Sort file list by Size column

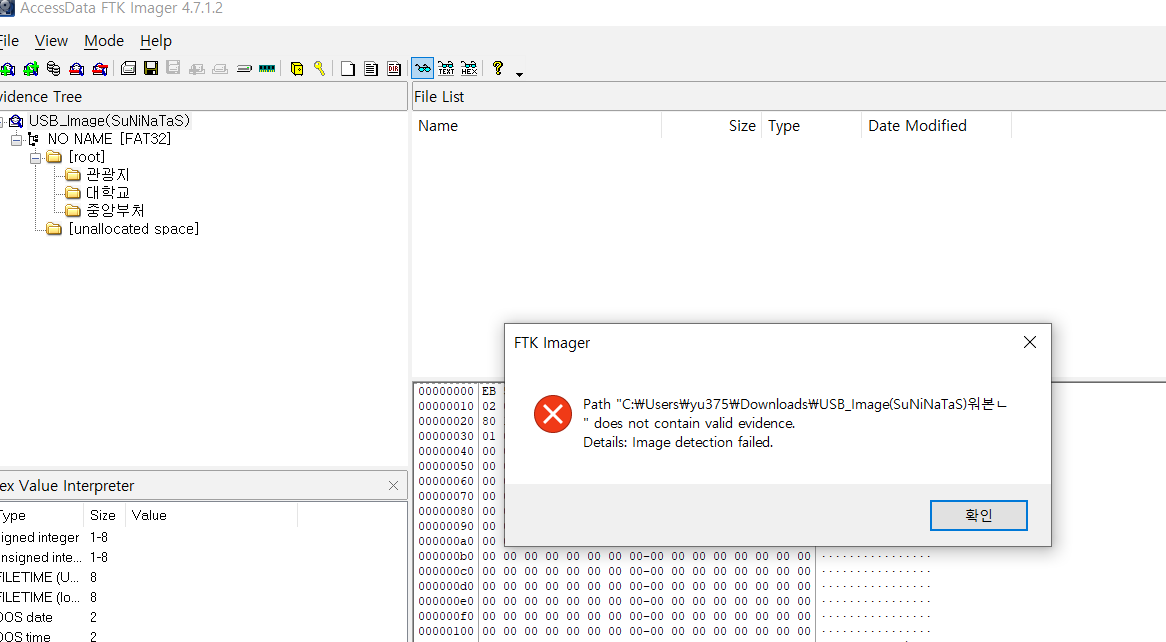[711, 126]
